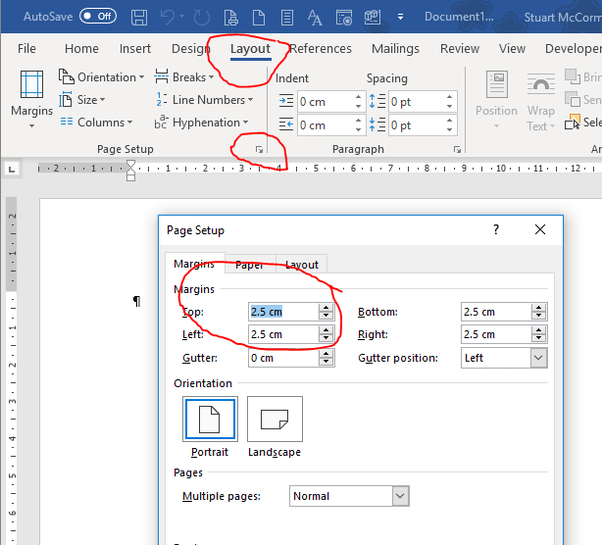Image resolution: width=602 pixels, height=545 pixels.
Task: Click the Paragraph dialog launcher icon
Action: pyautogui.click(x=457, y=150)
